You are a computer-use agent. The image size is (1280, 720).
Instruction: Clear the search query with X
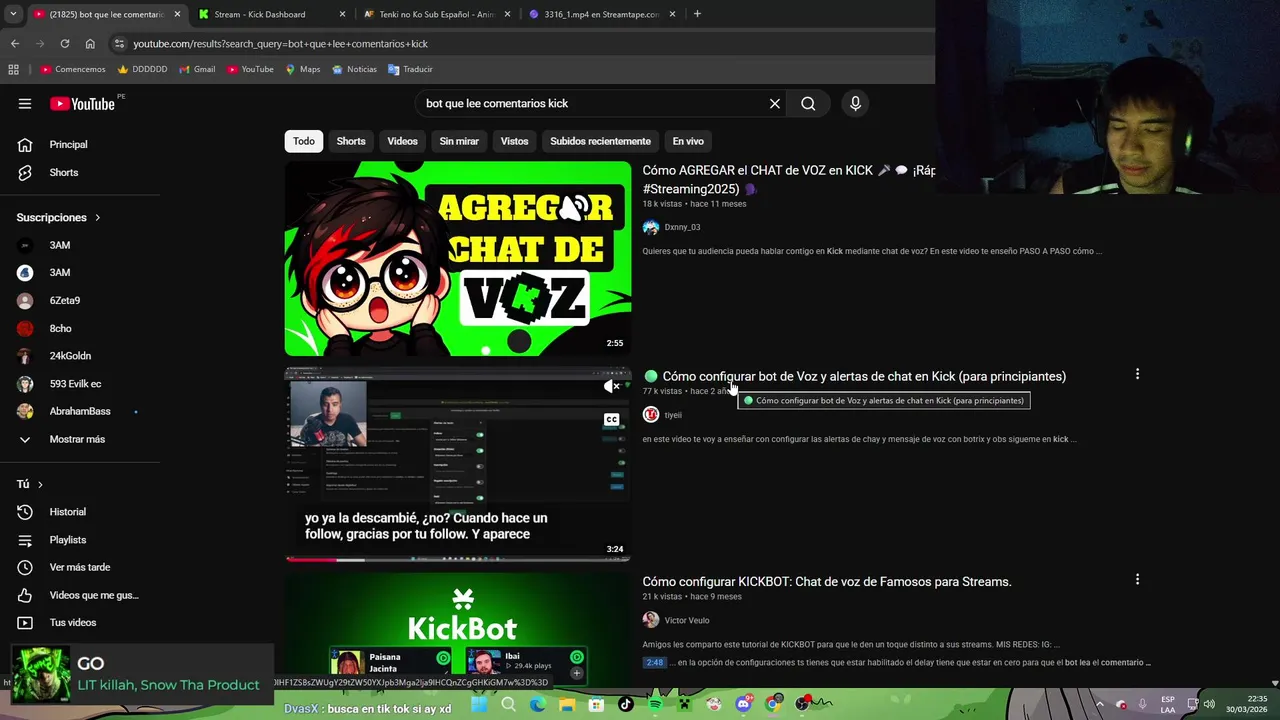pos(775,103)
